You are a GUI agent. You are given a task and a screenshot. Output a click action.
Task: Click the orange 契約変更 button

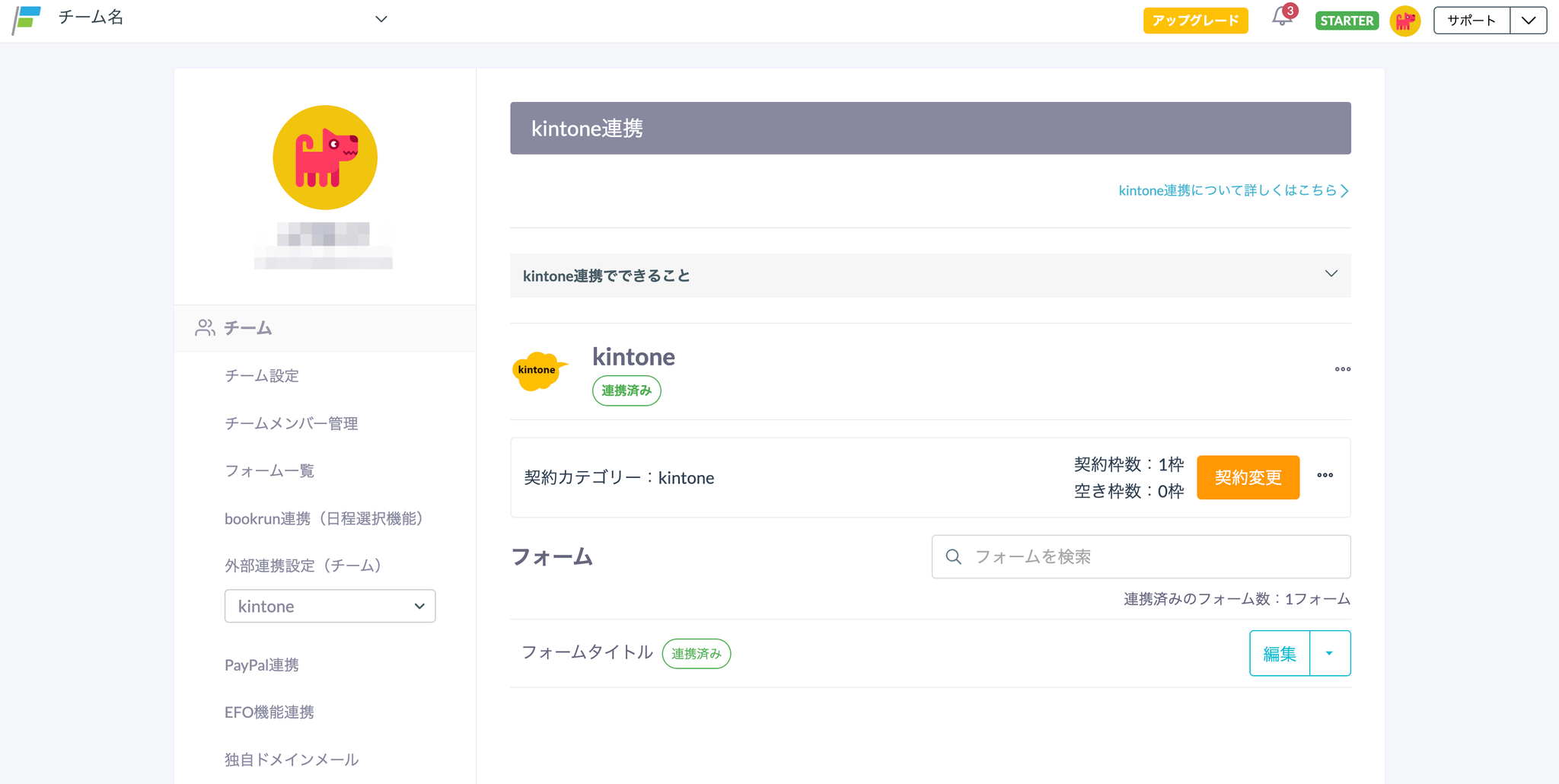(1248, 478)
